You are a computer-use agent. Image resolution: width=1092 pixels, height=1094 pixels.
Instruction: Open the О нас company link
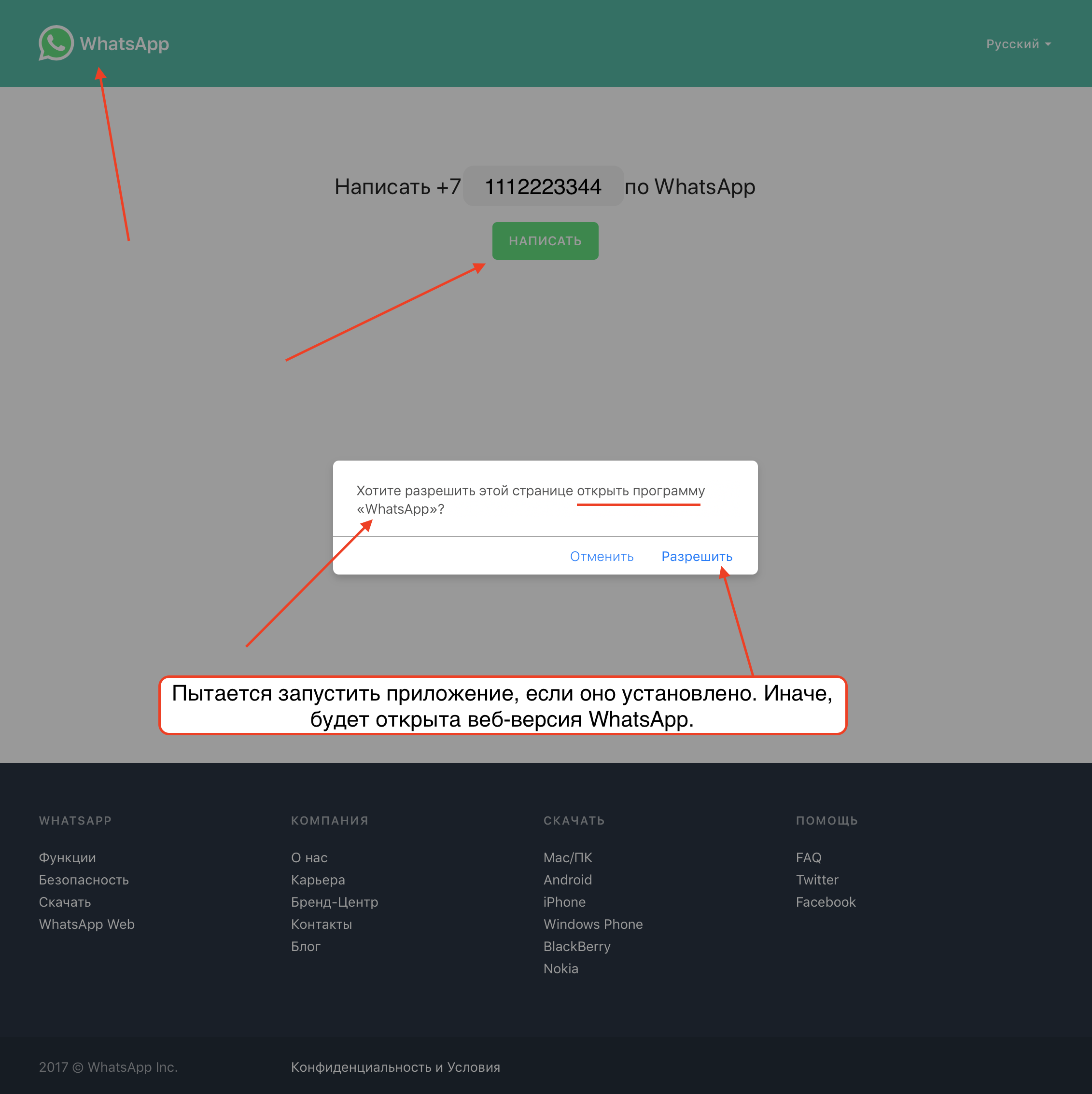[309, 857]
